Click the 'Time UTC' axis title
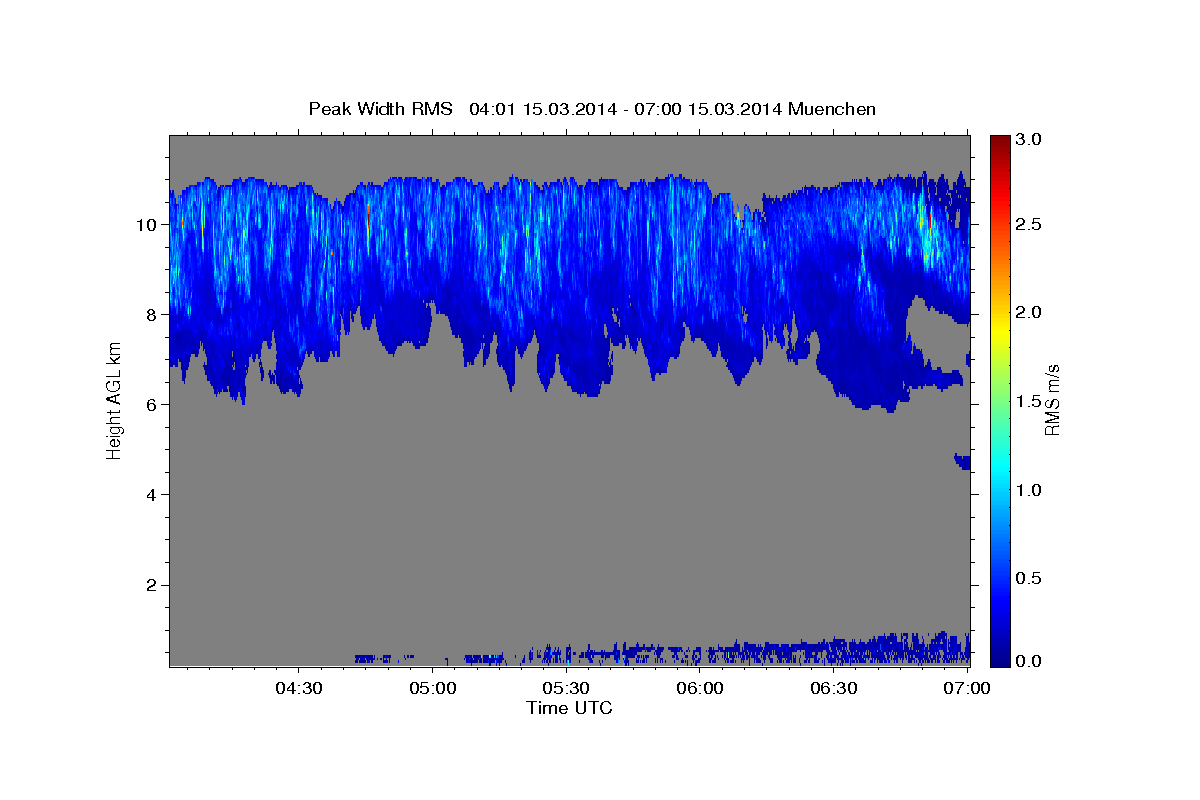 point(569,708)
